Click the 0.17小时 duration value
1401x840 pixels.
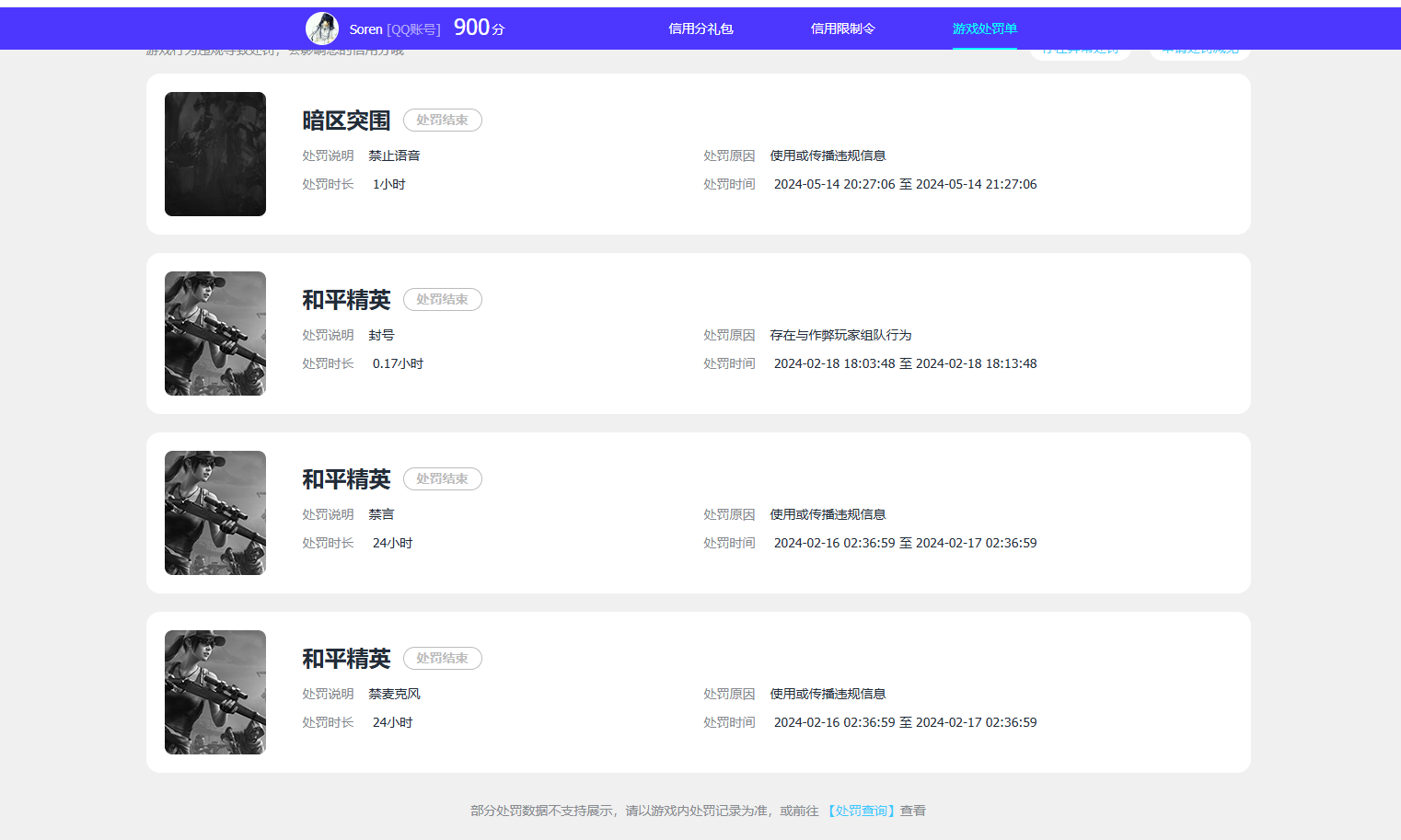pyautogui.click(x=398, y=363)
